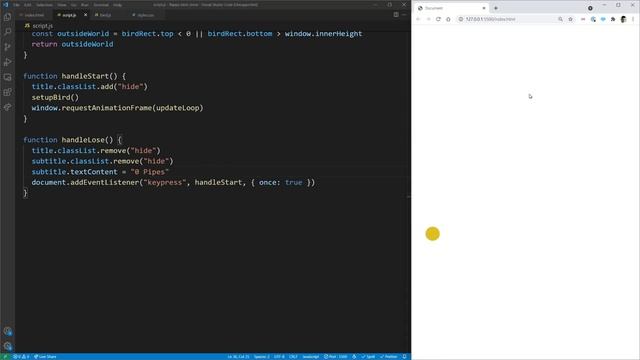Click Live Share in the status bar
Image resolution: width=640 pixels, height=360 pixels.
45,356
